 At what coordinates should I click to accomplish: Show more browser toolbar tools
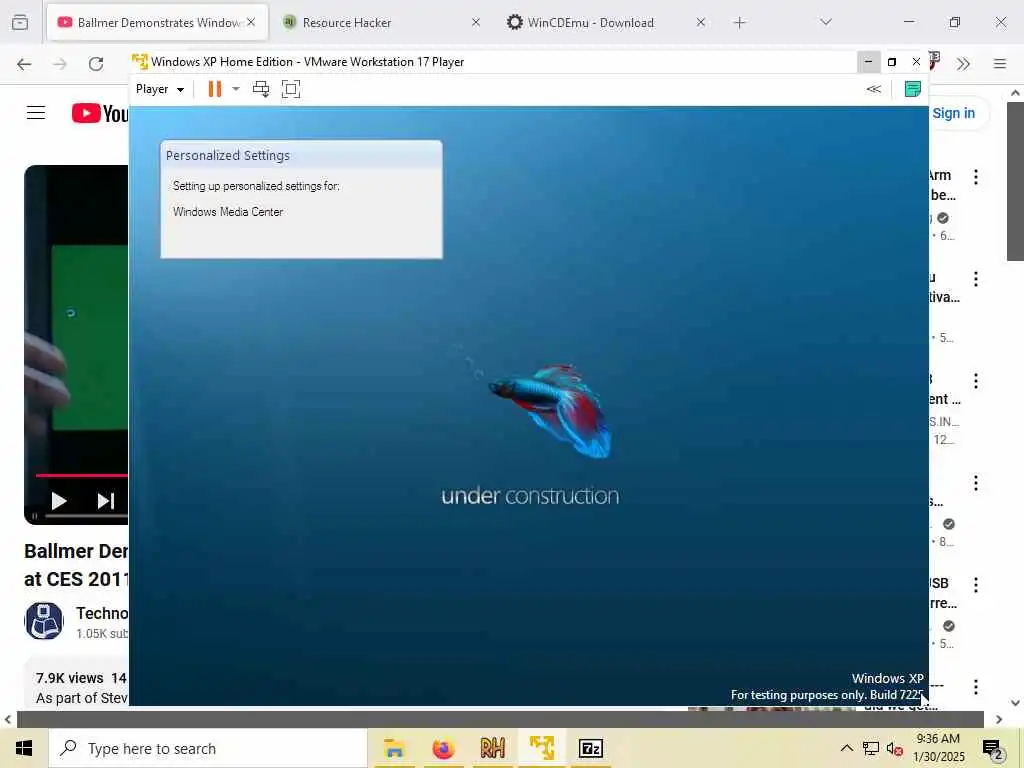[x=963, y=64]
